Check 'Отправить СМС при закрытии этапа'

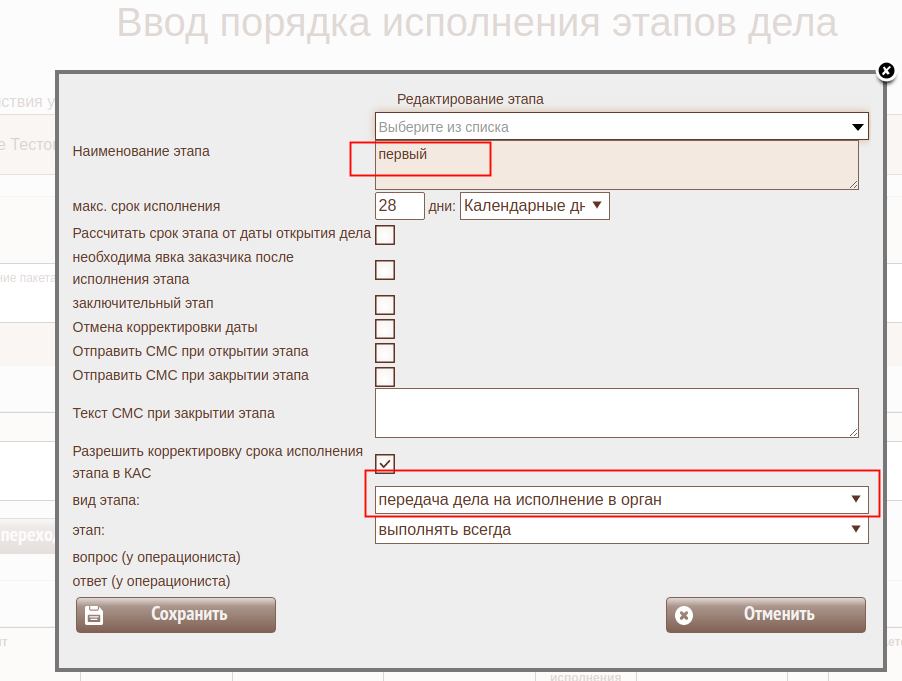385,377
